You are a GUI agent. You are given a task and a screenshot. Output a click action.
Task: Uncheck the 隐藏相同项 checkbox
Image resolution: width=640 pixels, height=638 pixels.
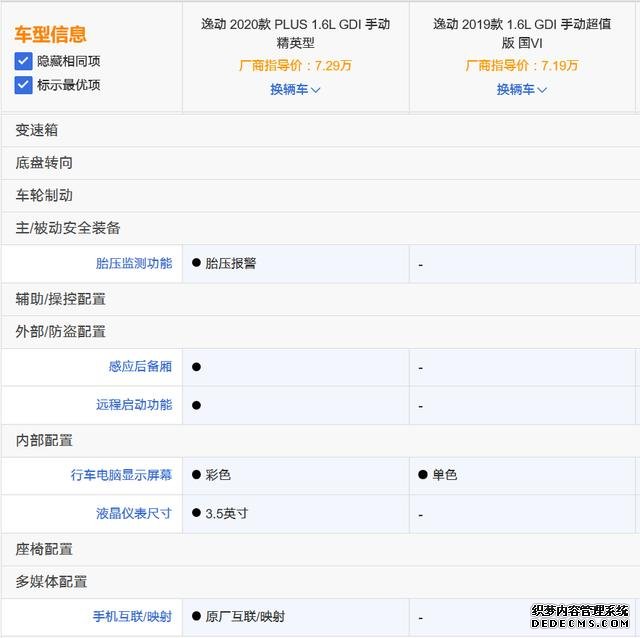coord(23,61)
